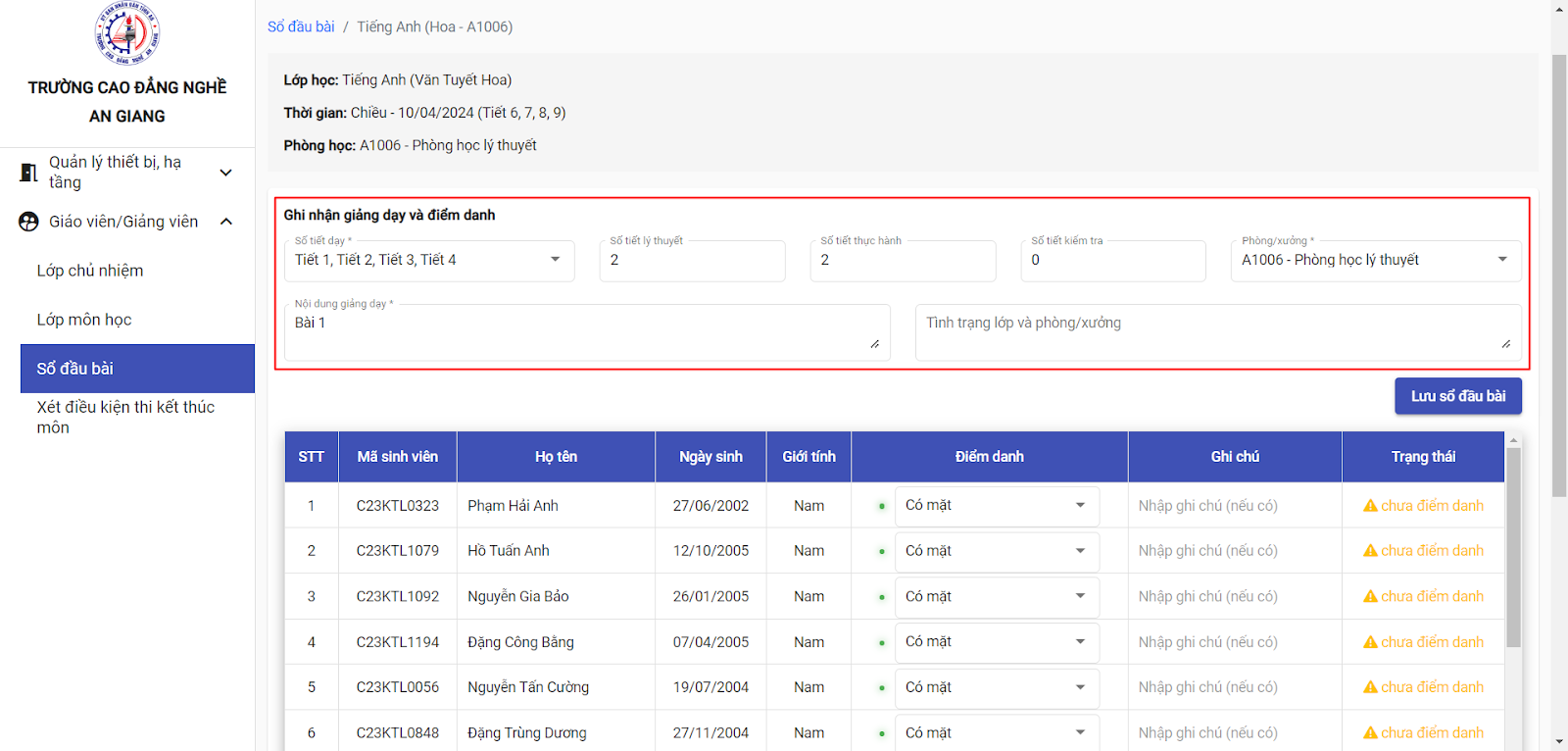Image resolution: width=1568 pixels, height=751 pixels.
Task: Click the page vertical scrollbar thumb
Action: point(1559,275)
